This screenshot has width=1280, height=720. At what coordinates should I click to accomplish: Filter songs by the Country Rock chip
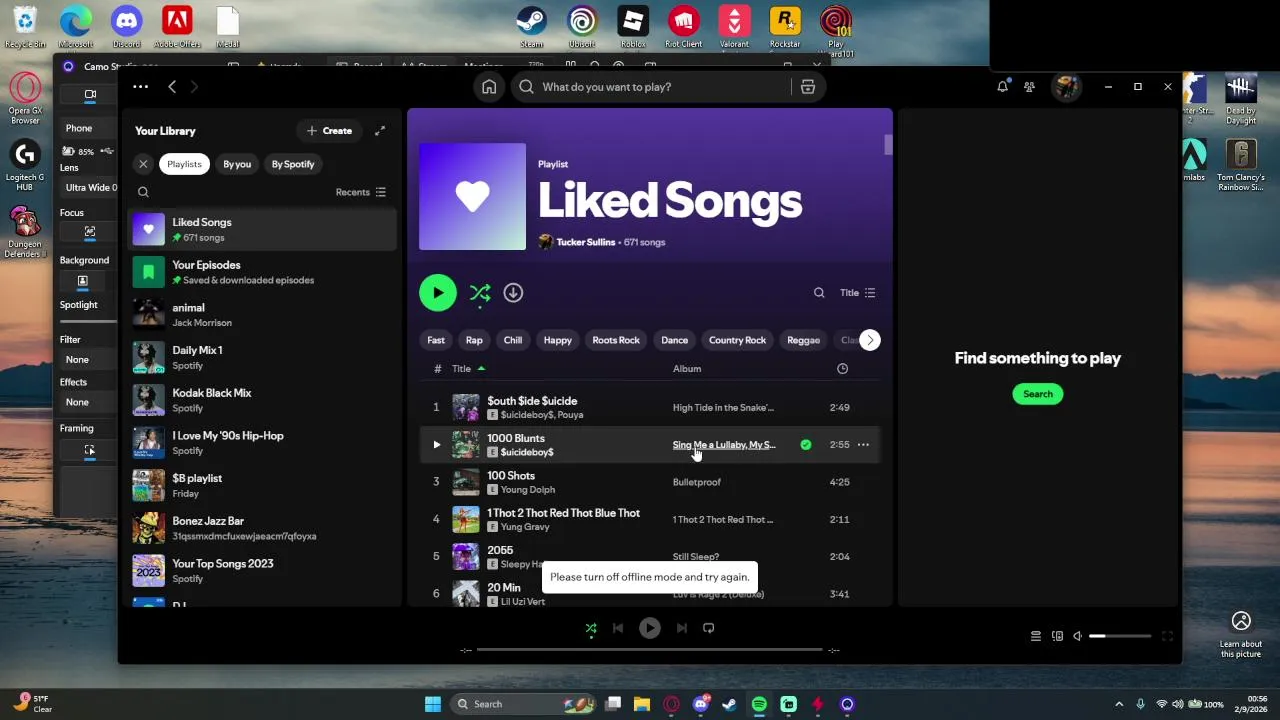pos(737,340)
